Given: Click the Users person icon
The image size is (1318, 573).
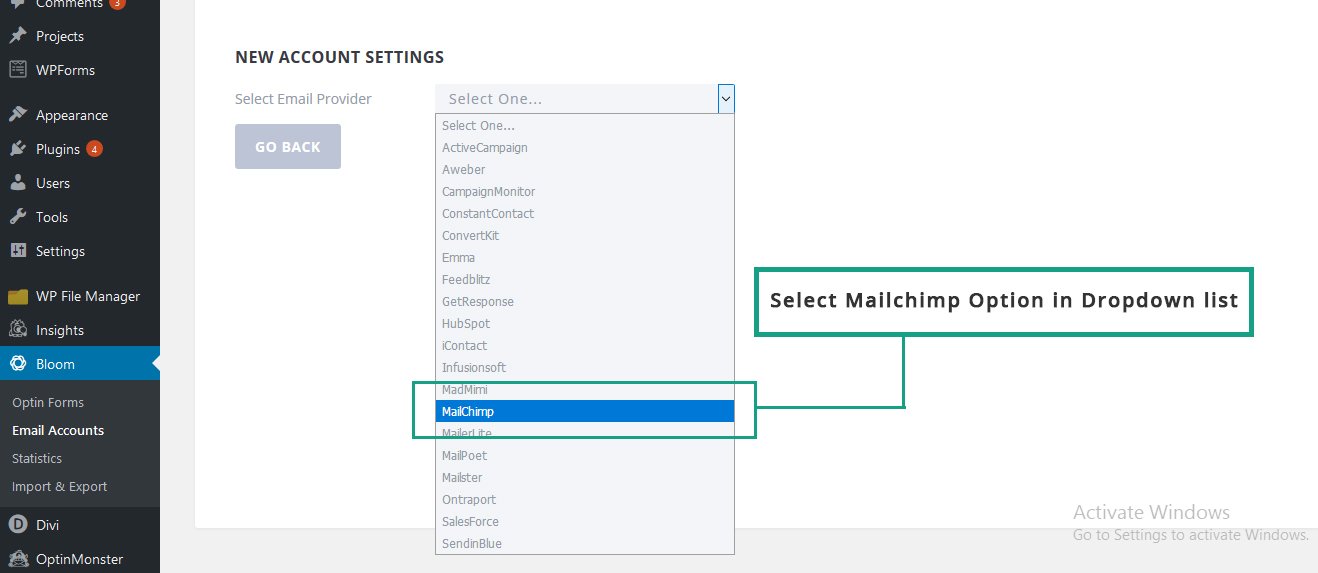Looking at the screenshot, I should pos(17,183).
